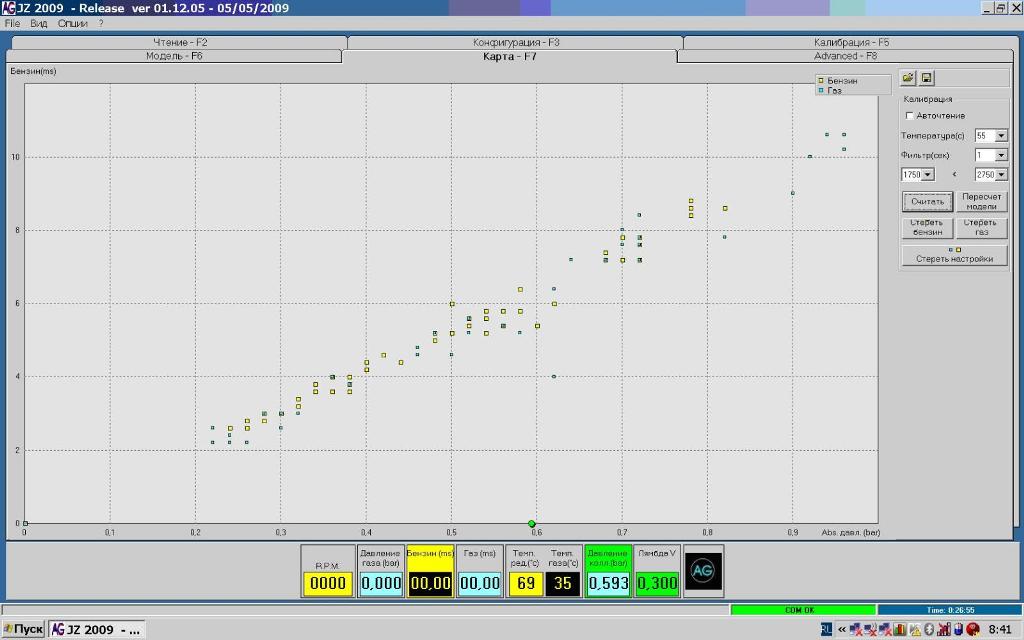Click the Газ (ms) 00,00 value box
The image size is (1024, 640).
(x=480, y=583)
